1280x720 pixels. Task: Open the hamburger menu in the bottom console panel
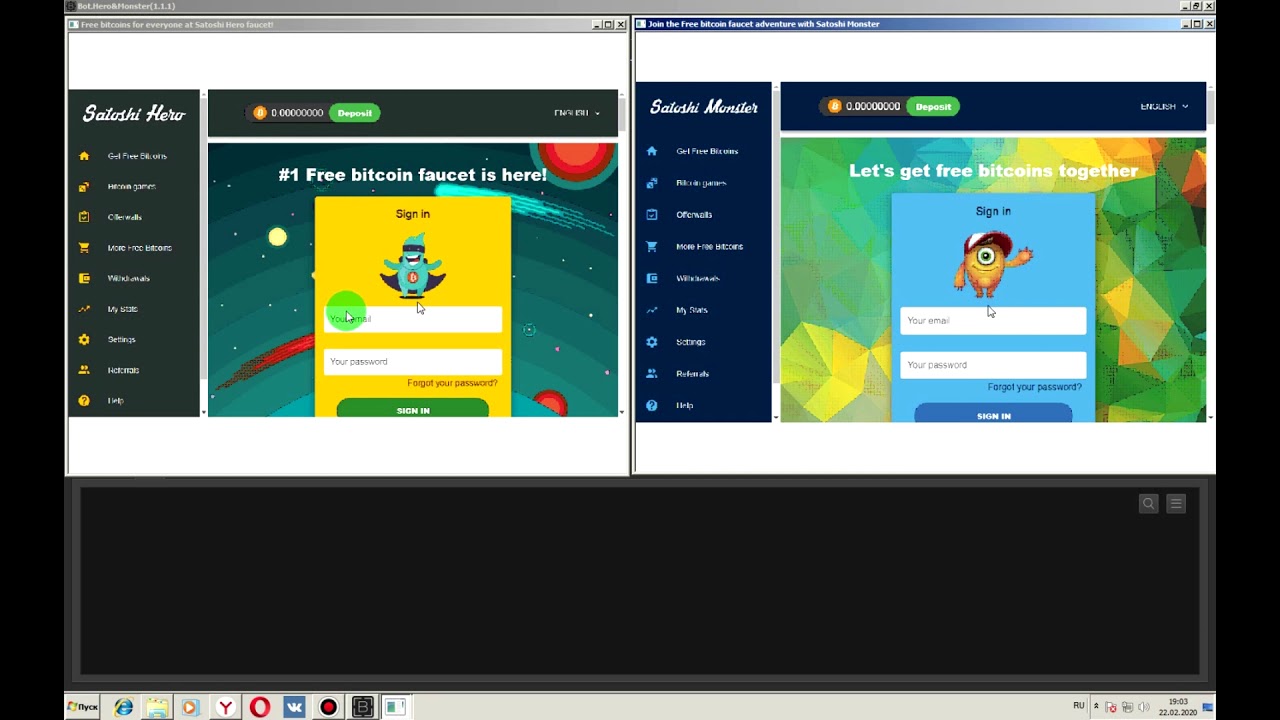(x=1176, y=504)
